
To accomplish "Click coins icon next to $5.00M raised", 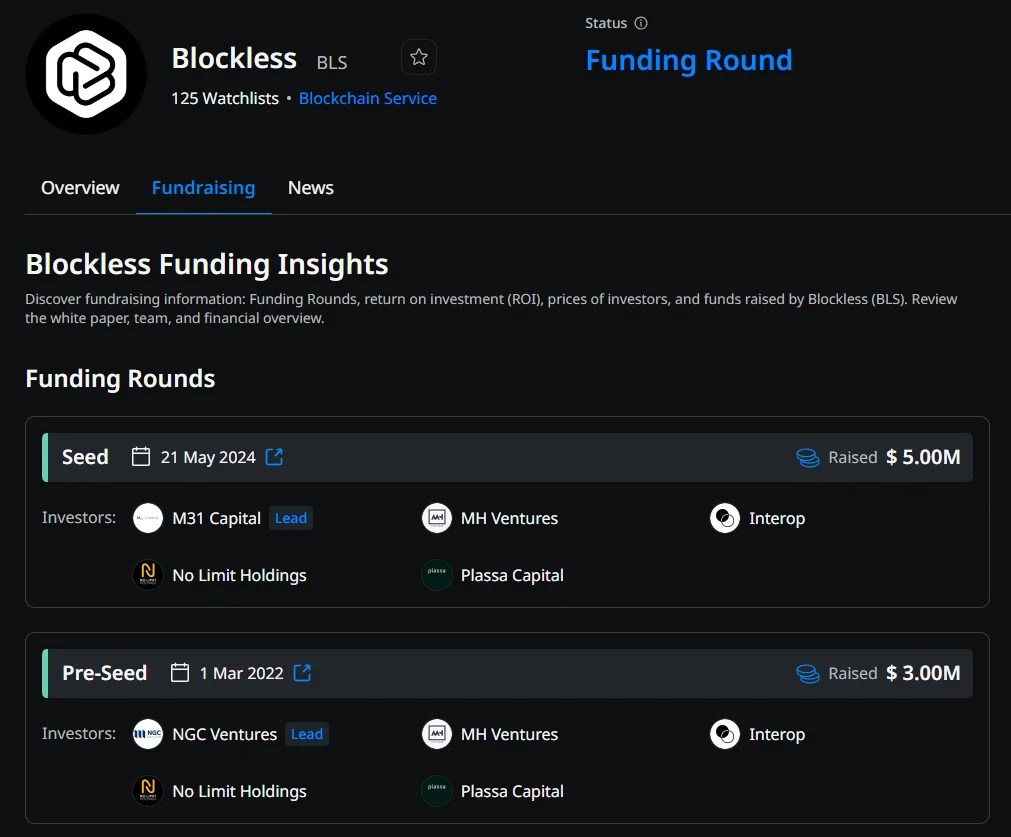I will click(807, 457).
